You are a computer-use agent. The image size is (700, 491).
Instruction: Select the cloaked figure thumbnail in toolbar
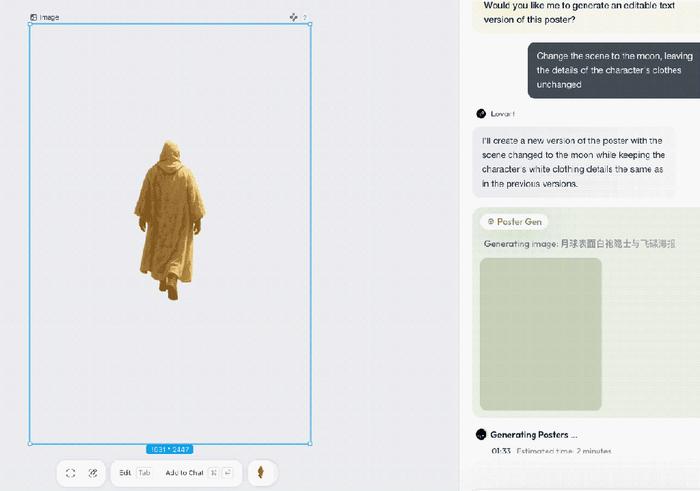point(261,472)
